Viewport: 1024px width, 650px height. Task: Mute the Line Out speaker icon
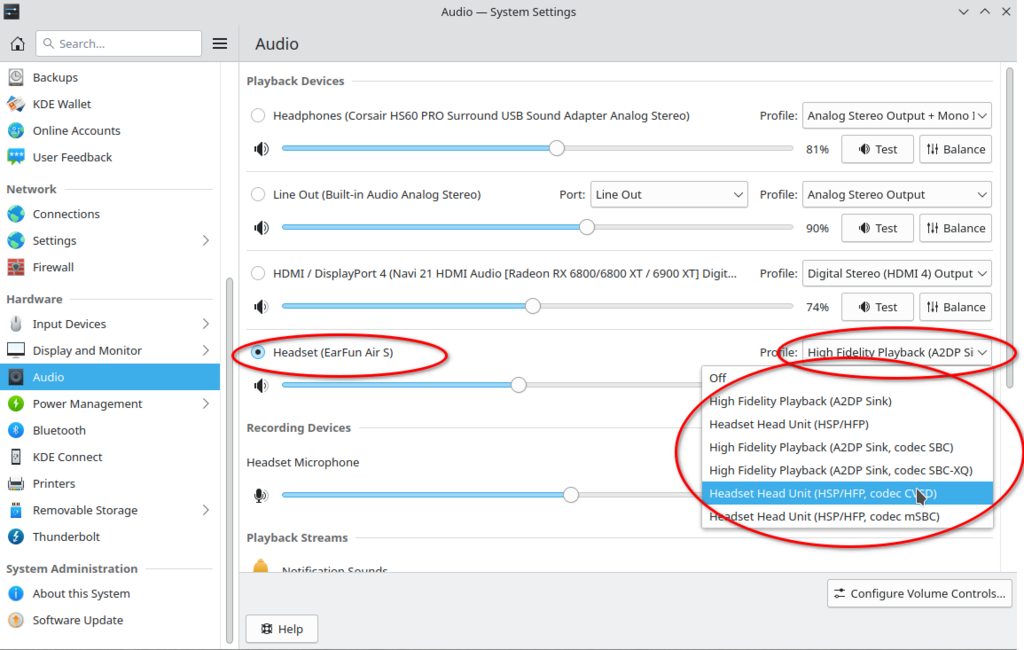[x=261, y=228]
